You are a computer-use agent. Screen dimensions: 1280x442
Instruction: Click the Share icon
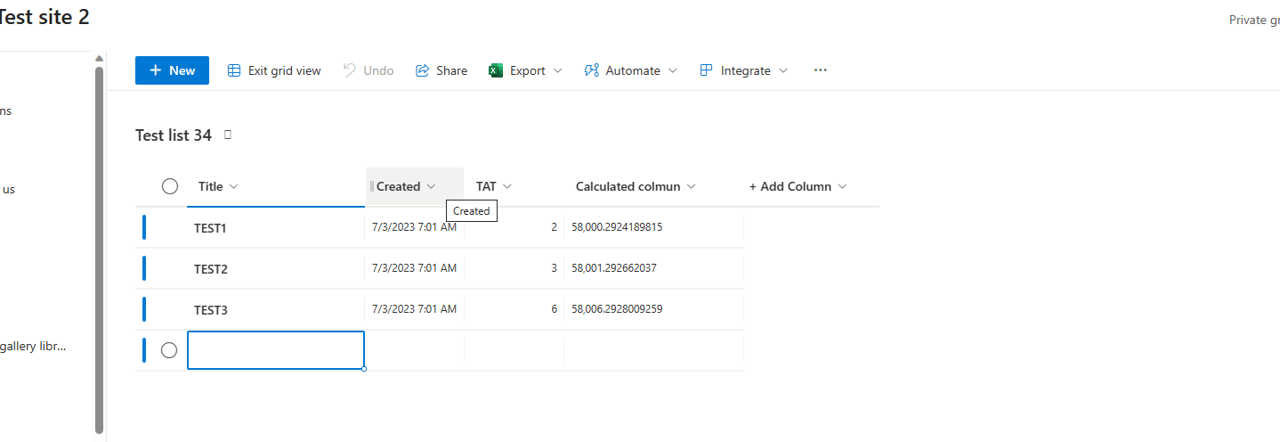pyautogui.click(x=422, y=71)
